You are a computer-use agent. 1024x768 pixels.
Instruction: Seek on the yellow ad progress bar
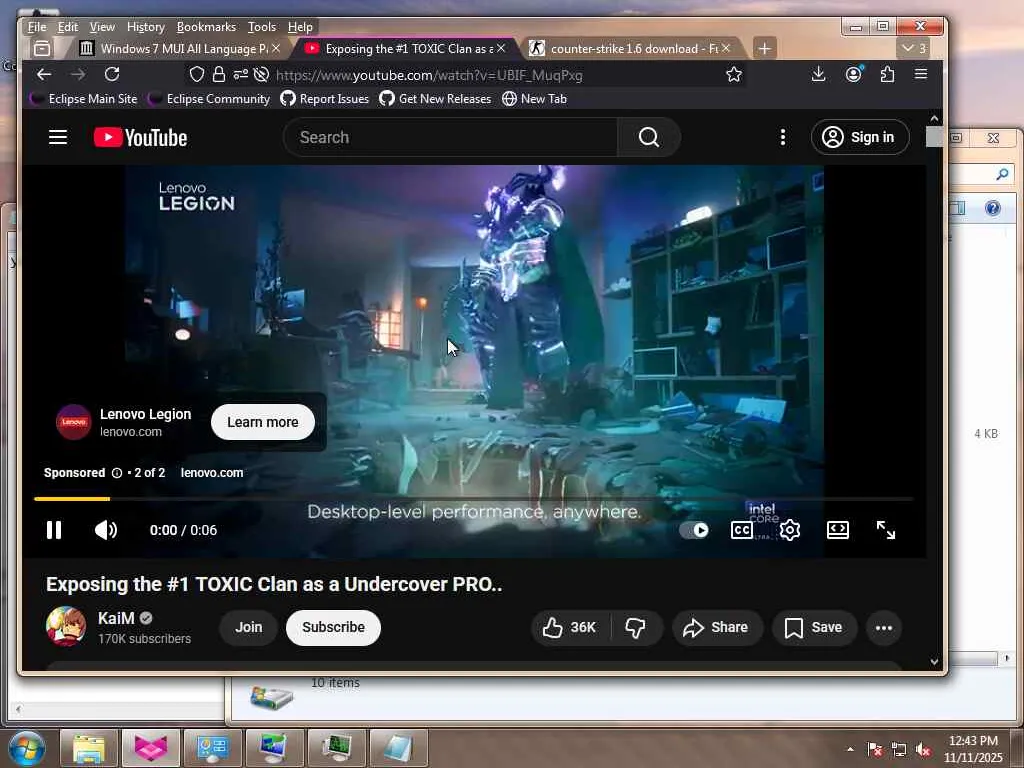click(473, 499)
